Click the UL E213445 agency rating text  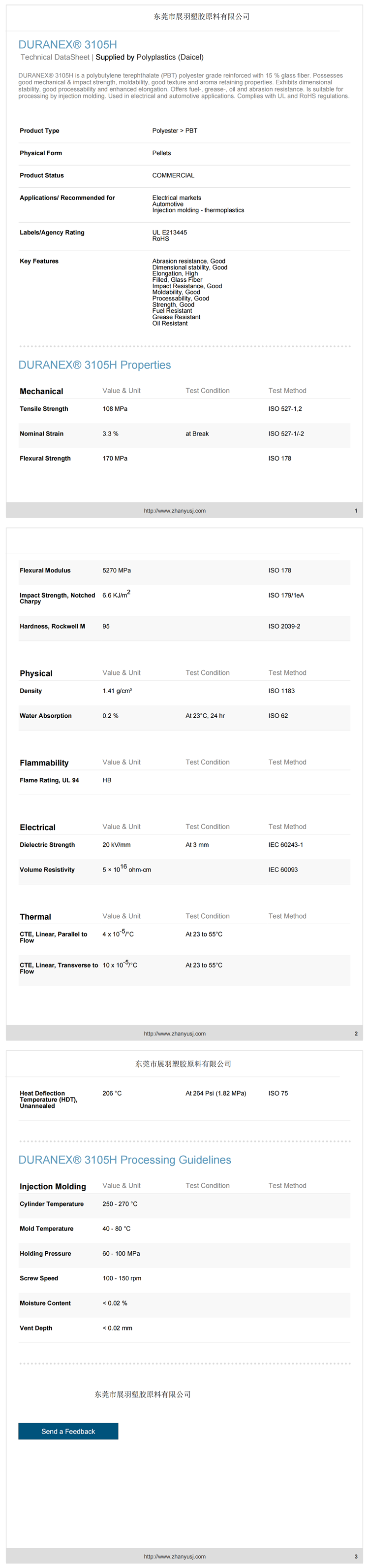click(170, 233)
